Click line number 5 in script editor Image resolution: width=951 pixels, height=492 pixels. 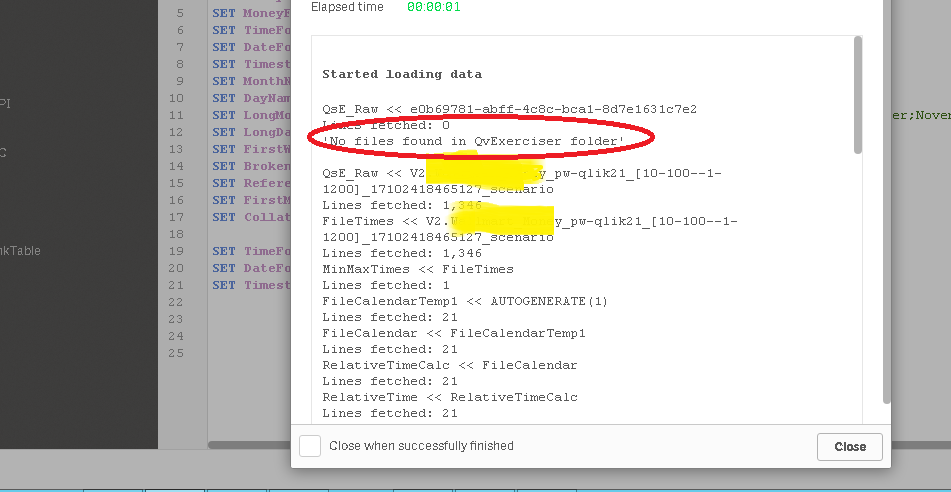pos(180,13)
